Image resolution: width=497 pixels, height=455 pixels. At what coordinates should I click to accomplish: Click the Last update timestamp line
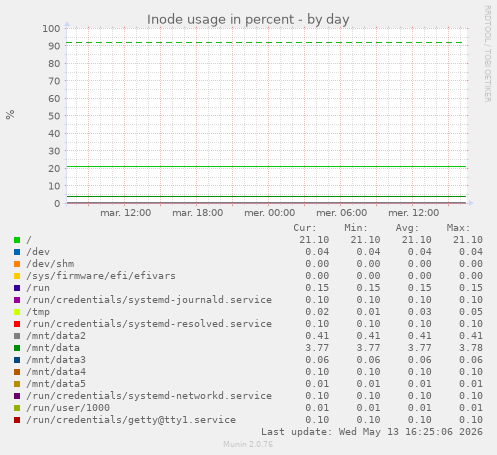[372, 432]
